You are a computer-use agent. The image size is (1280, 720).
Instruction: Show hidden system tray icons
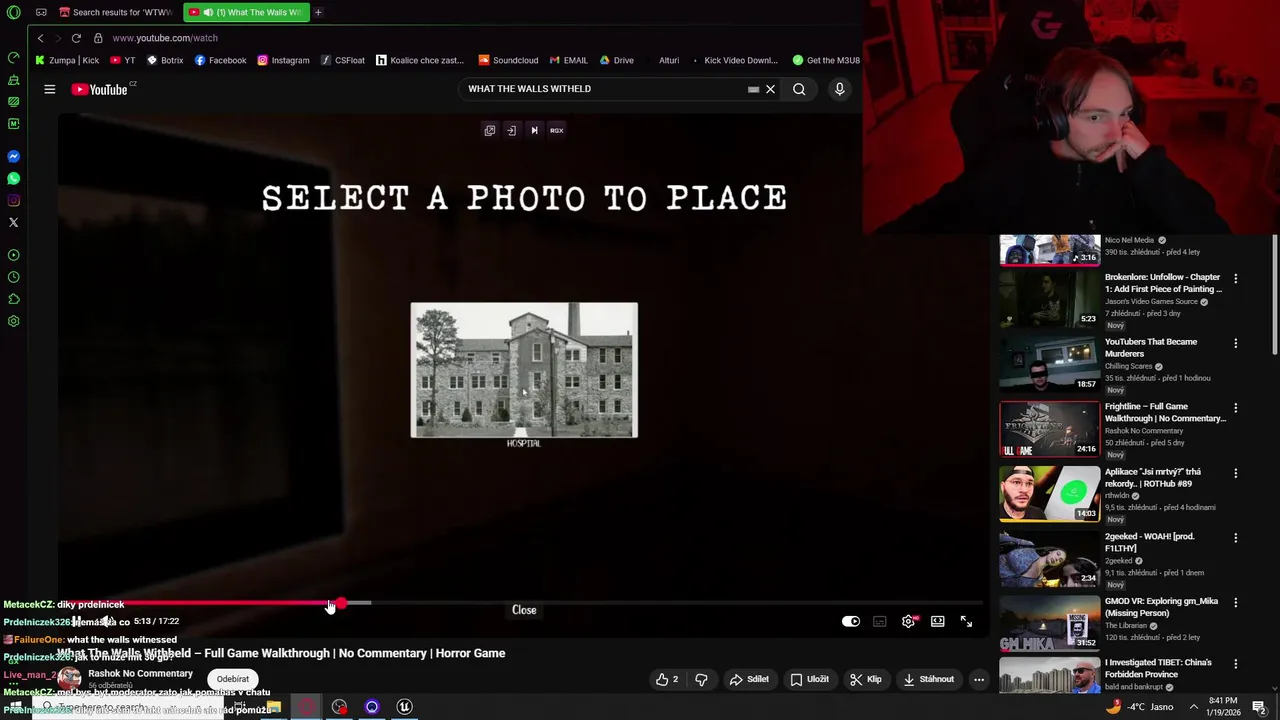point(1193,707)
